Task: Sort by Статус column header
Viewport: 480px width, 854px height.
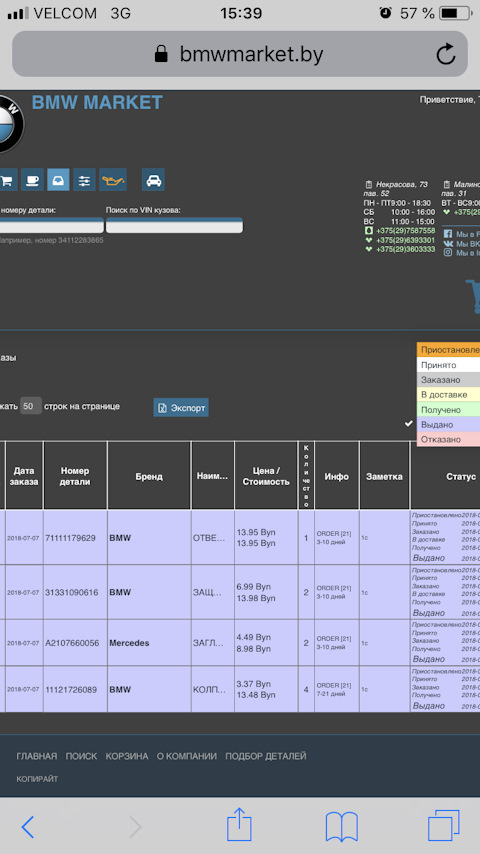Action: tap(446, 476)
